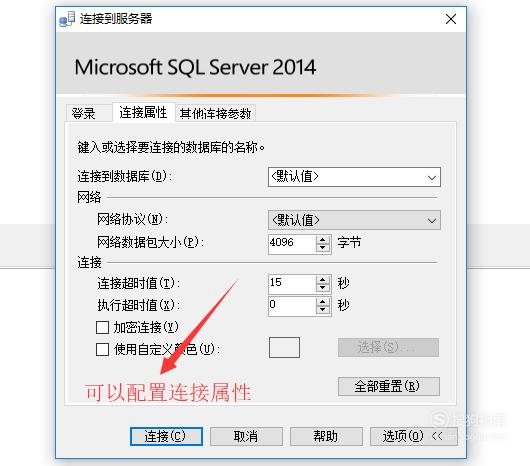This screenshot has height=466, width=530.
Task: Select the 连接属性 tab
Action: (143, 112)
